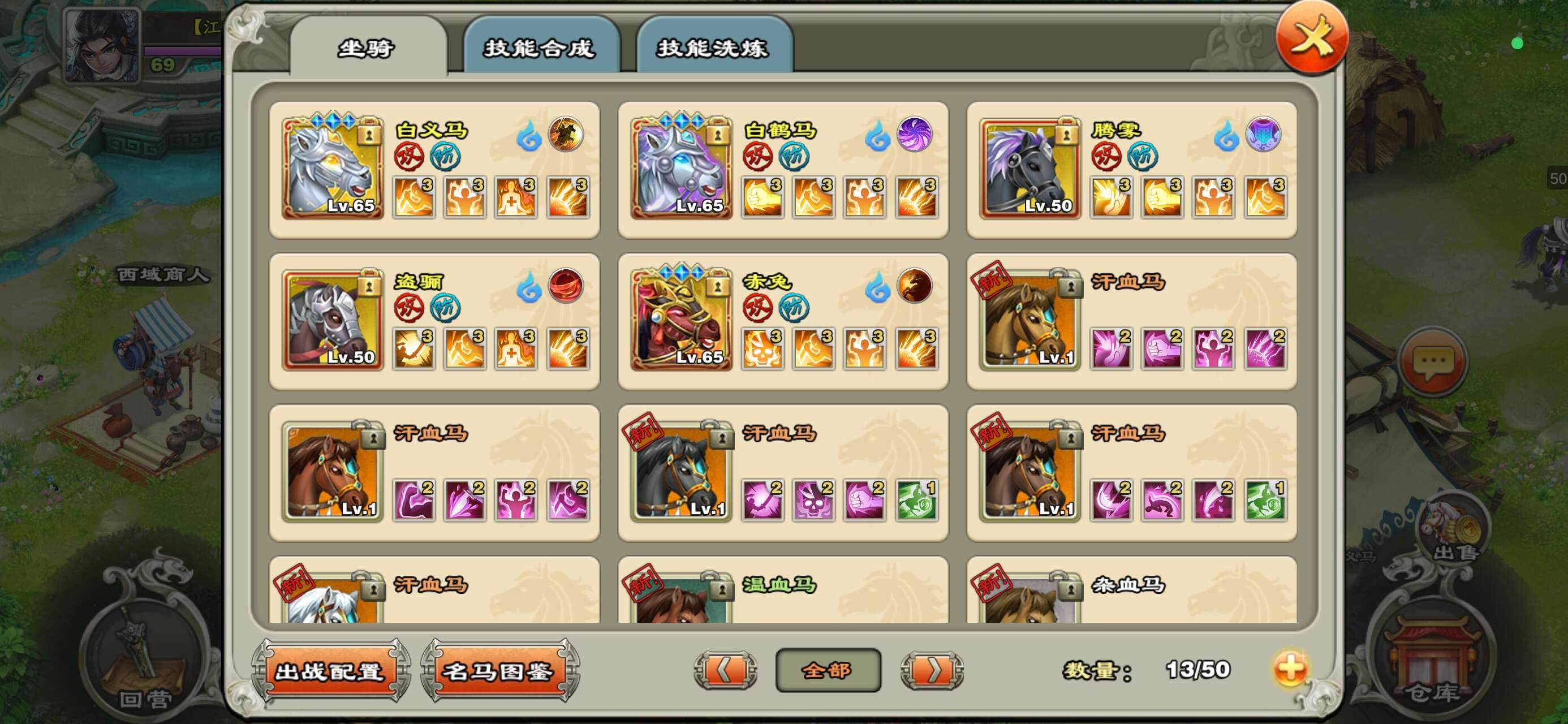Click the right arrow filter button
Image resolution: width=1568 pixels, height=724 pixels.
point(931,670)
